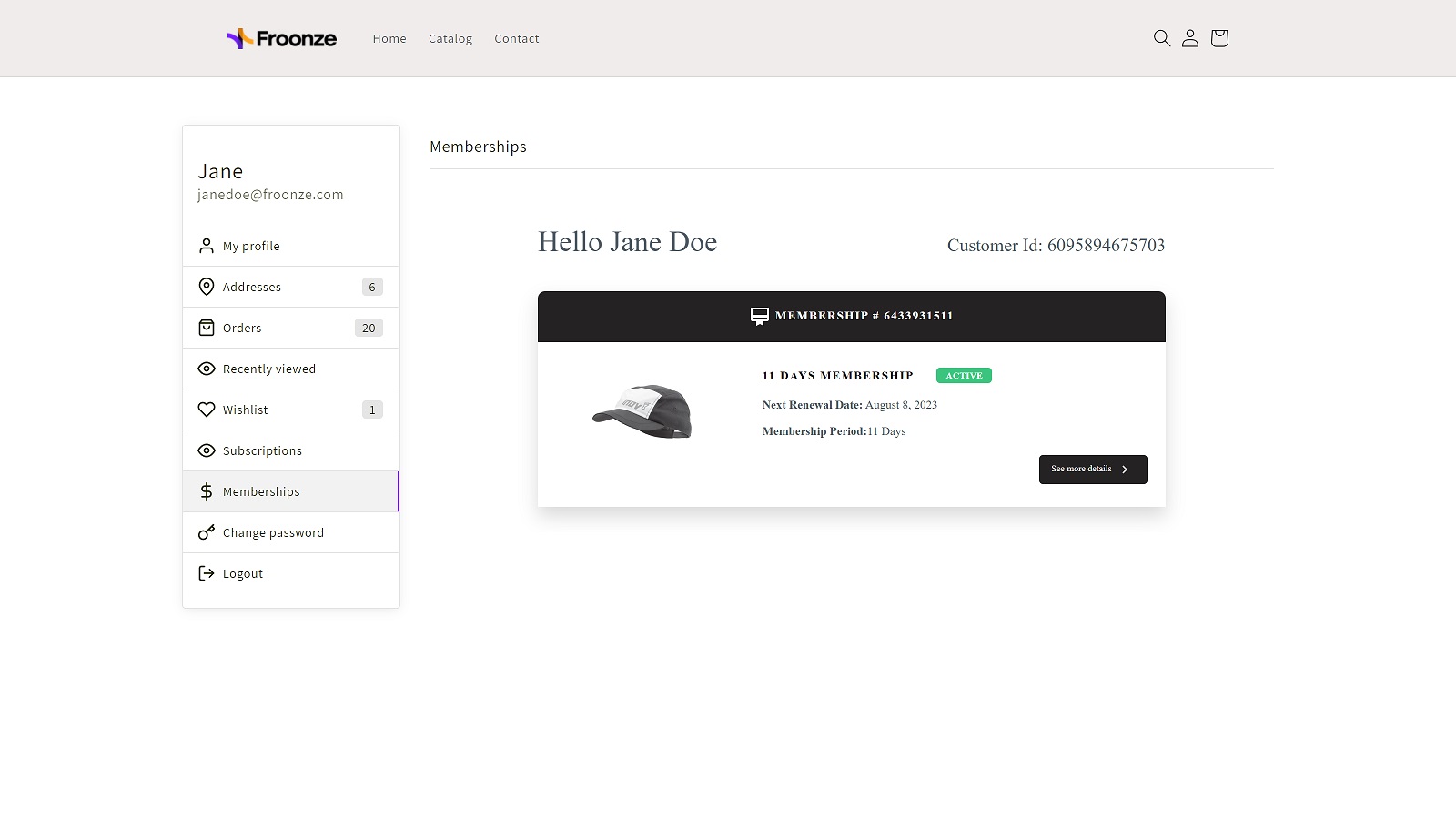
Task: Click Next Renewal Date August 8, 2023
Action: pyautogui.click(x=850, y=405)
